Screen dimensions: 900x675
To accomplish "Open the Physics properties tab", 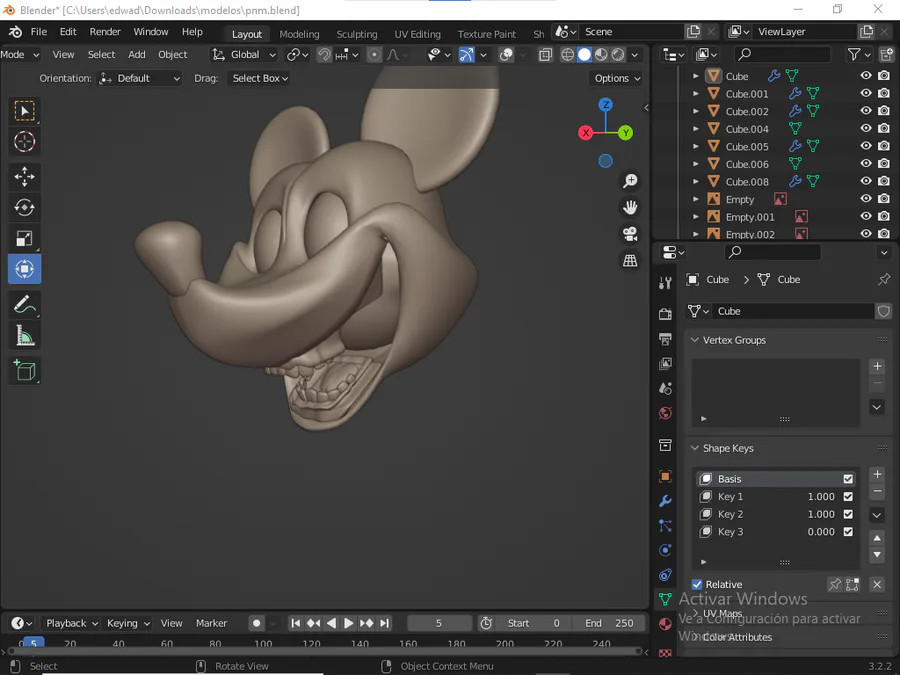I will click(x=665, y=550).
